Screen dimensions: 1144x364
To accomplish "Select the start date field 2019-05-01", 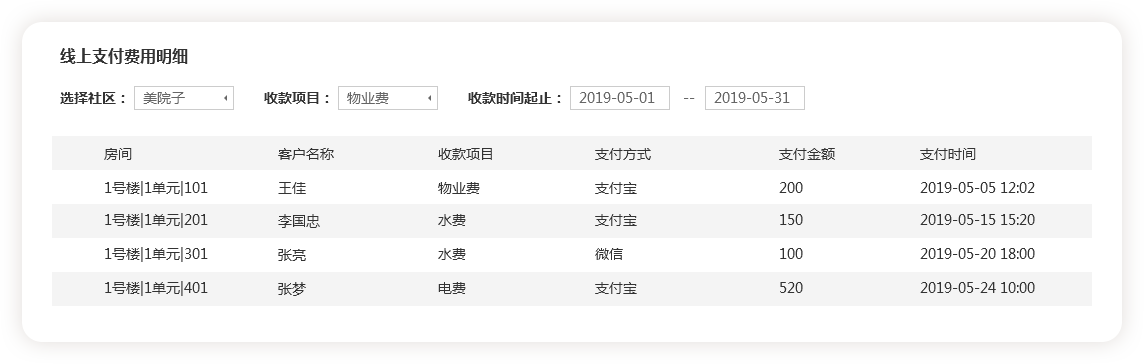I will click(x=619, y=98).
